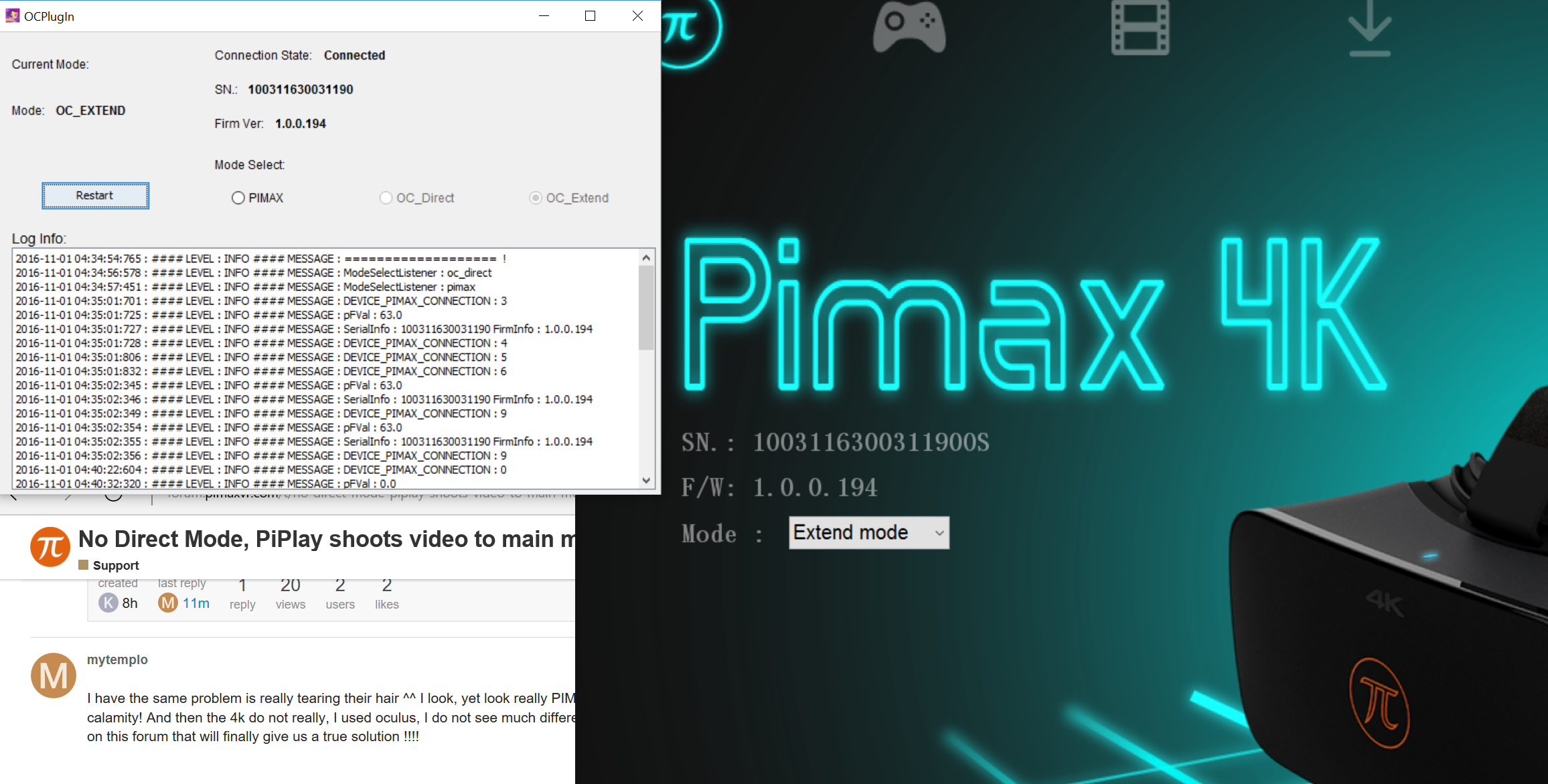Click the log scrollbar down arrow
This screenshot has width=1548, height=784.
click(x=646, y=480)
